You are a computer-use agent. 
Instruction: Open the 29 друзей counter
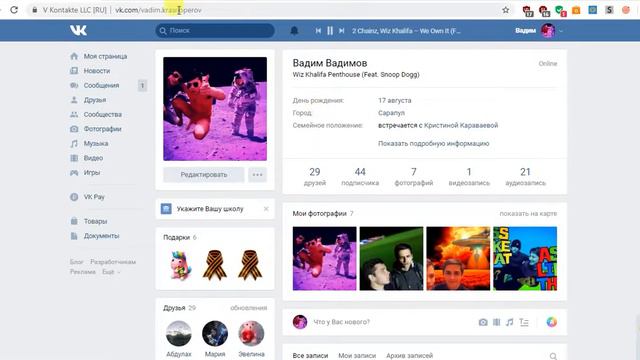pos(315,176)
